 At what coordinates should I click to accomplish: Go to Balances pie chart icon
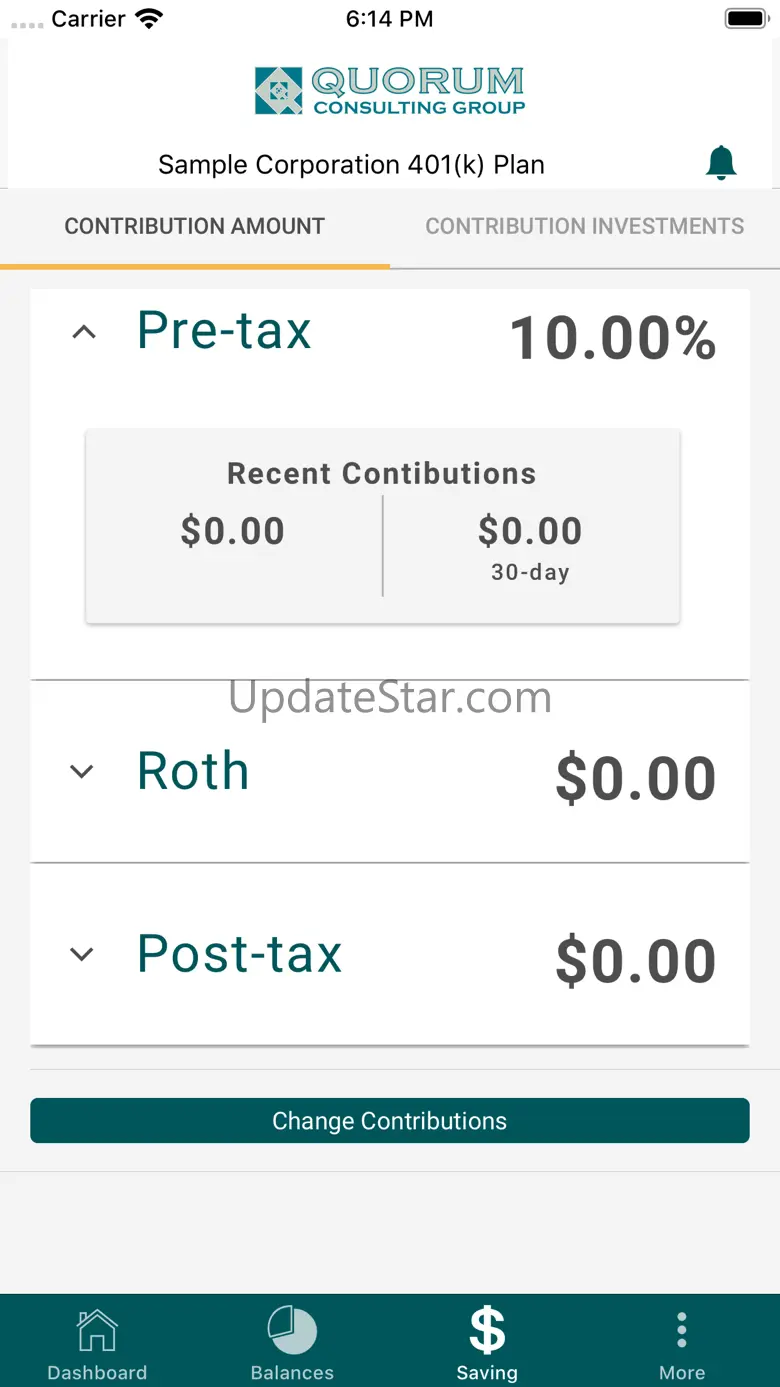pyautogui.click(x=292, y=1331)
